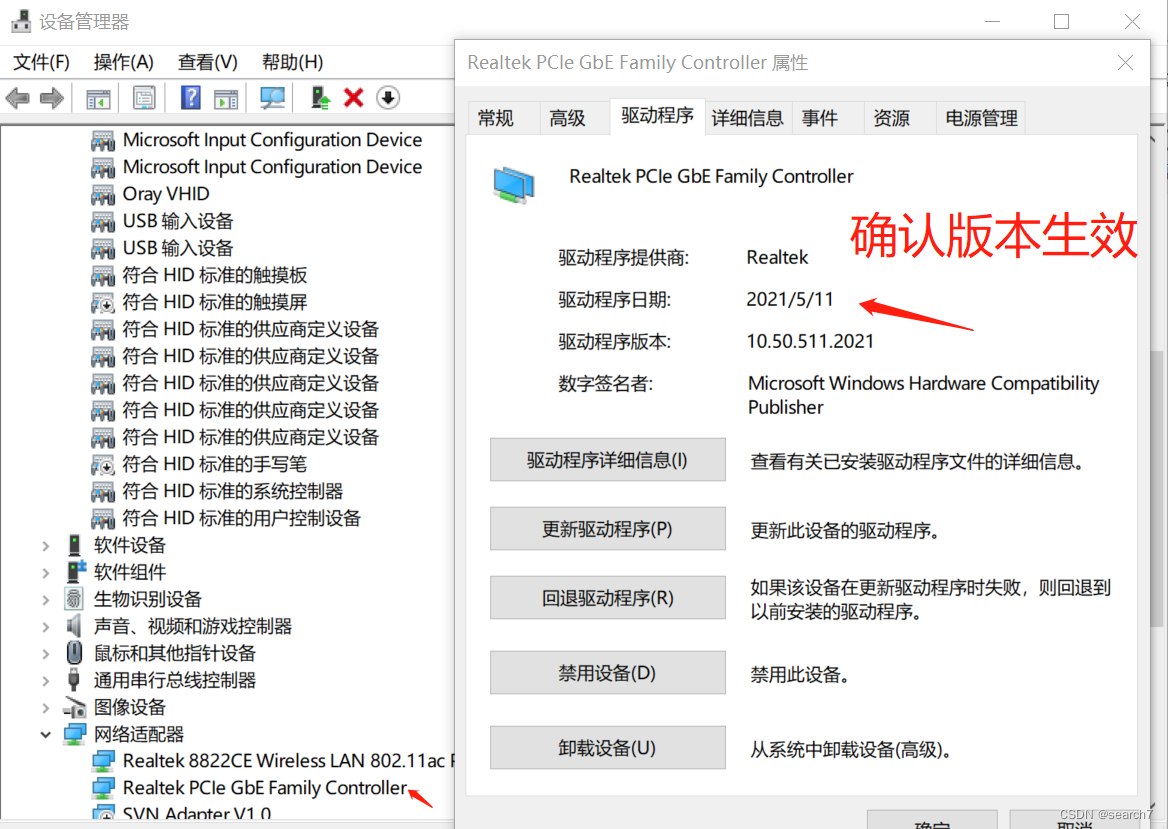The height and width of the screenshot is (829, 1168).
Task: Open the 文件(F) menu
Action: [42, 62]
